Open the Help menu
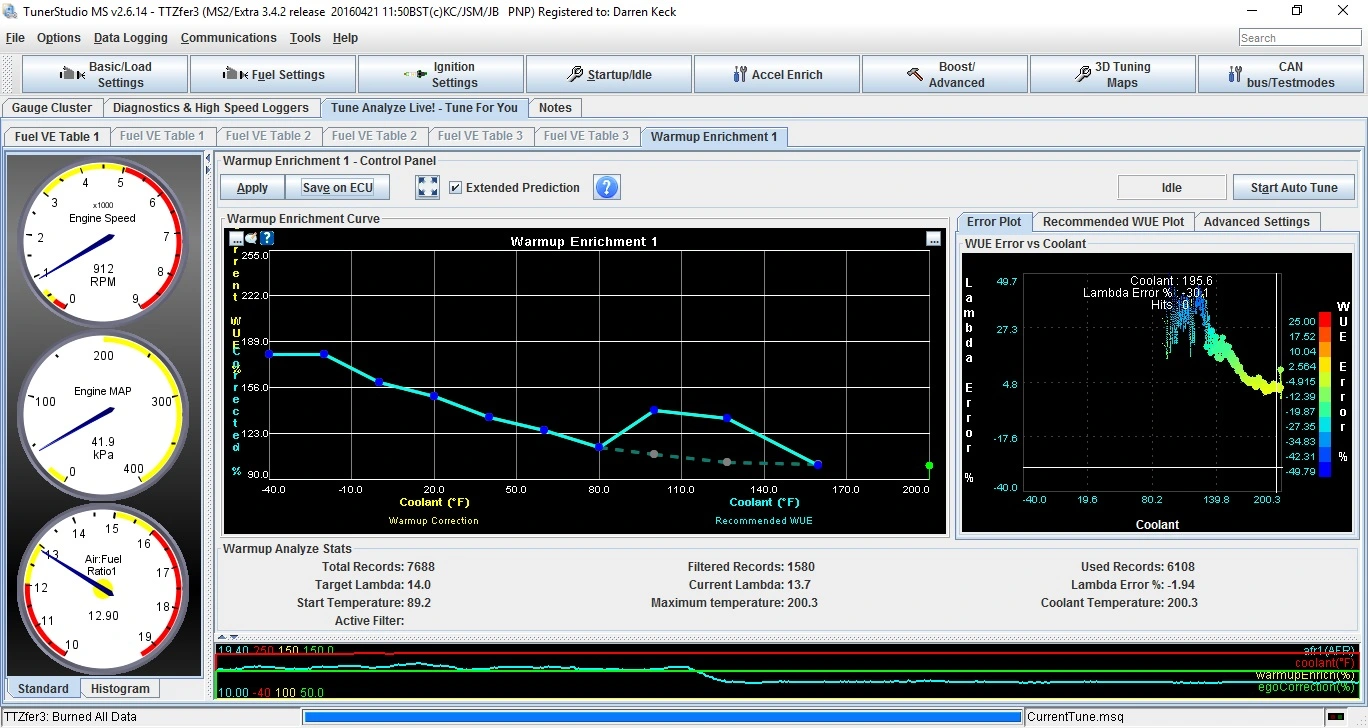Screen dimensions: 1368x728 (x=345, y=38)
